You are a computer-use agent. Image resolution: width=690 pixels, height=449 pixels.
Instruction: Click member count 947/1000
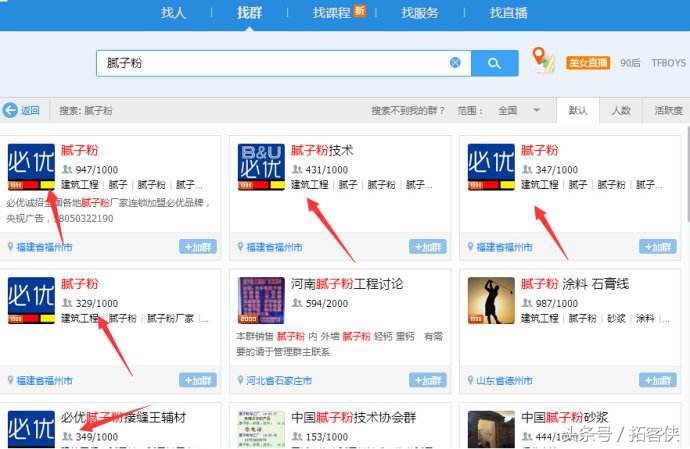click(x=96, y=170)
